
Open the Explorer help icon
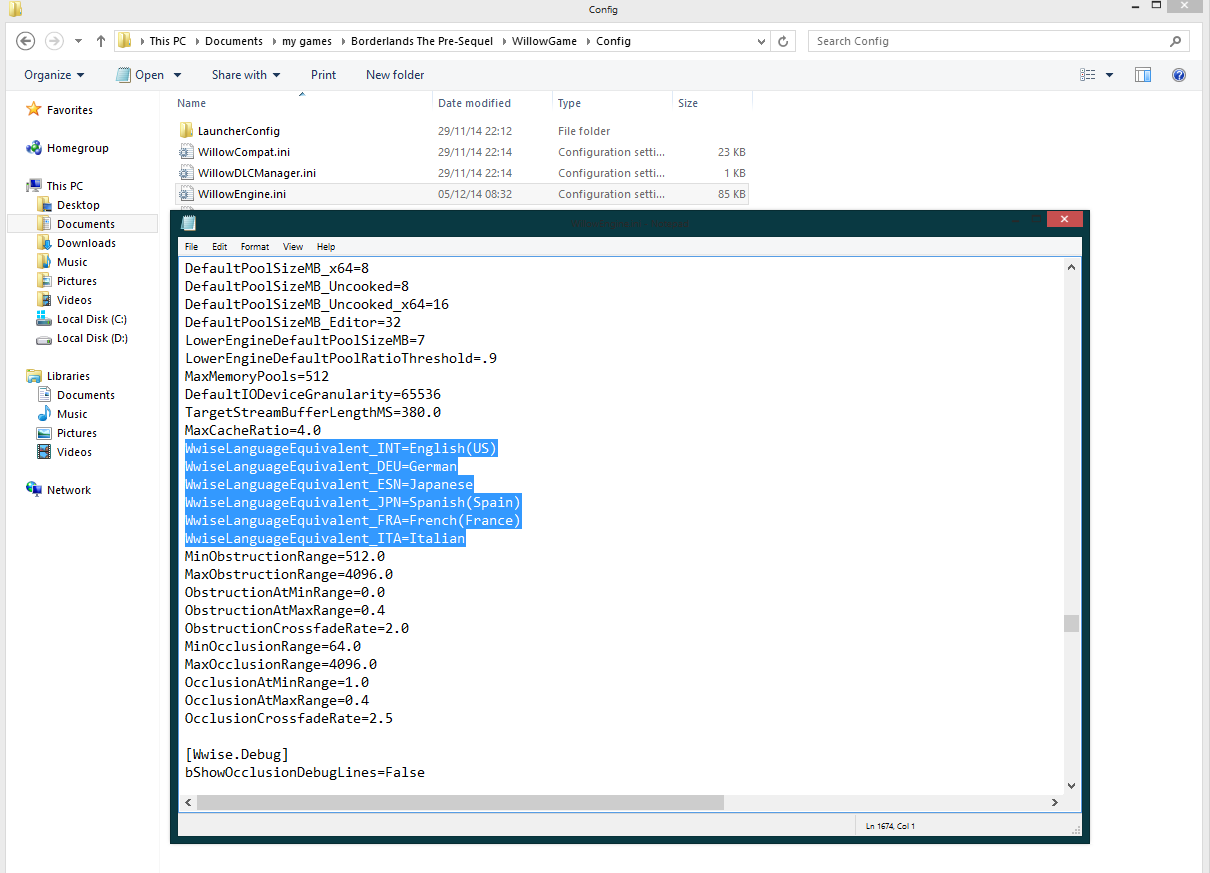pyautogui.click(x=1178, y=75)
